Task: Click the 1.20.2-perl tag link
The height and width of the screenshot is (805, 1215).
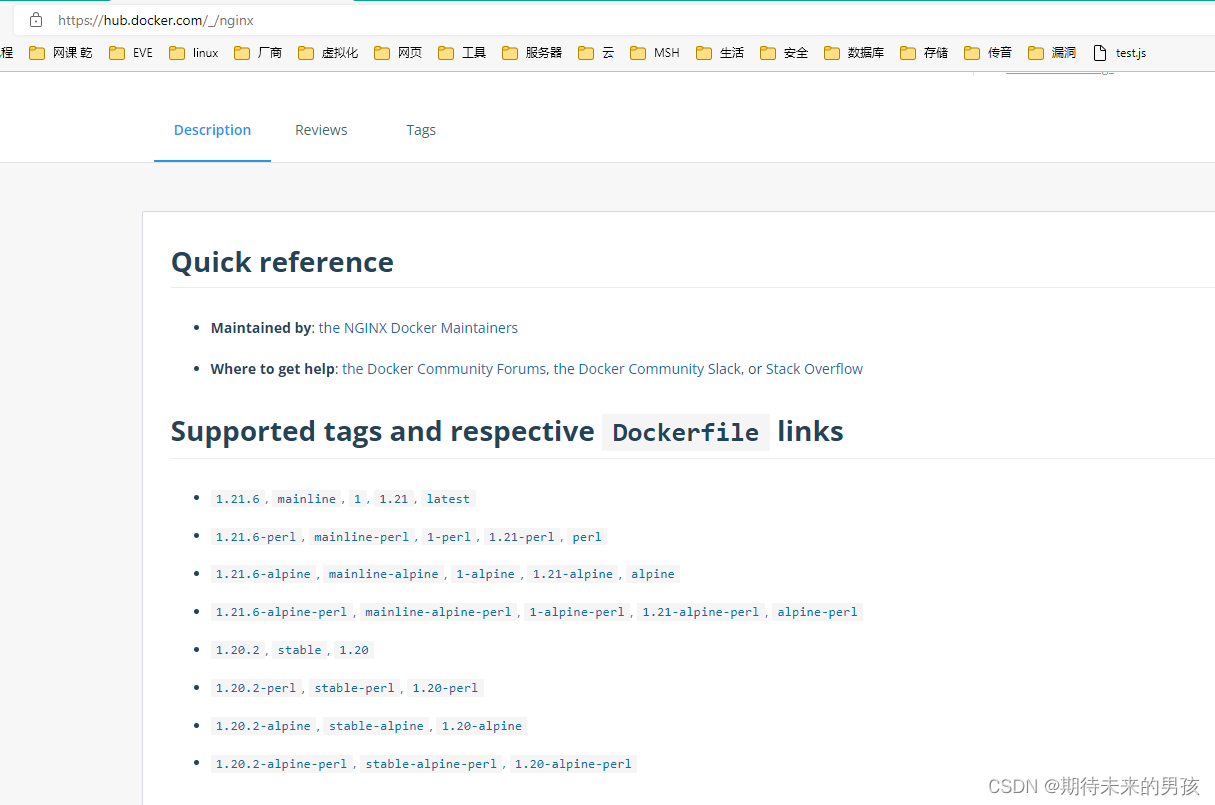Action: tap(256, 688)
